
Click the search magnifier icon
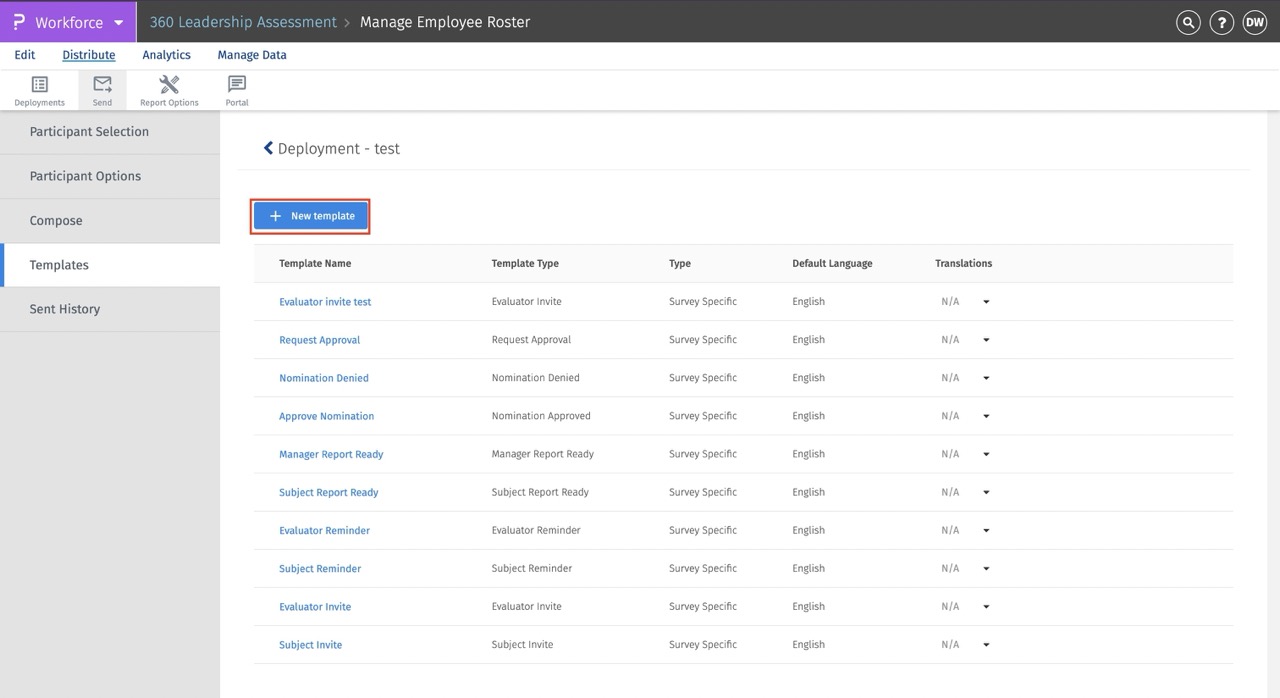pyautogui.click(x=1188, y=22)
